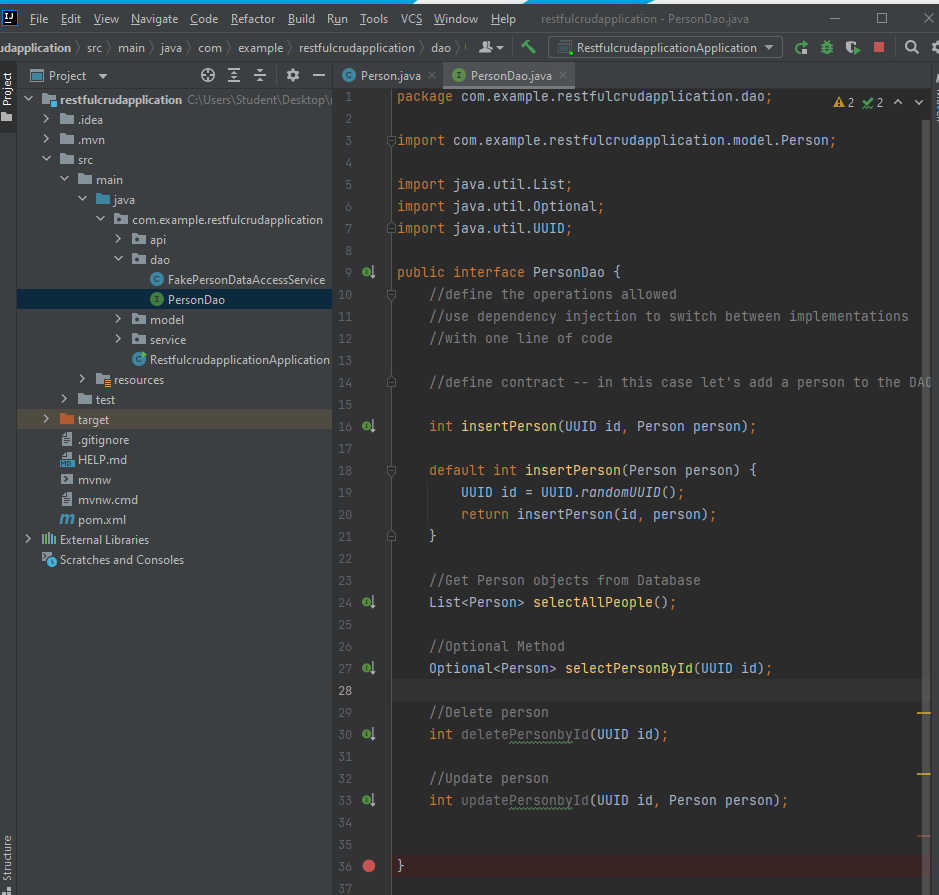Expand the .idea folder
Screen dimensions: 939x895
click(46, 119)
